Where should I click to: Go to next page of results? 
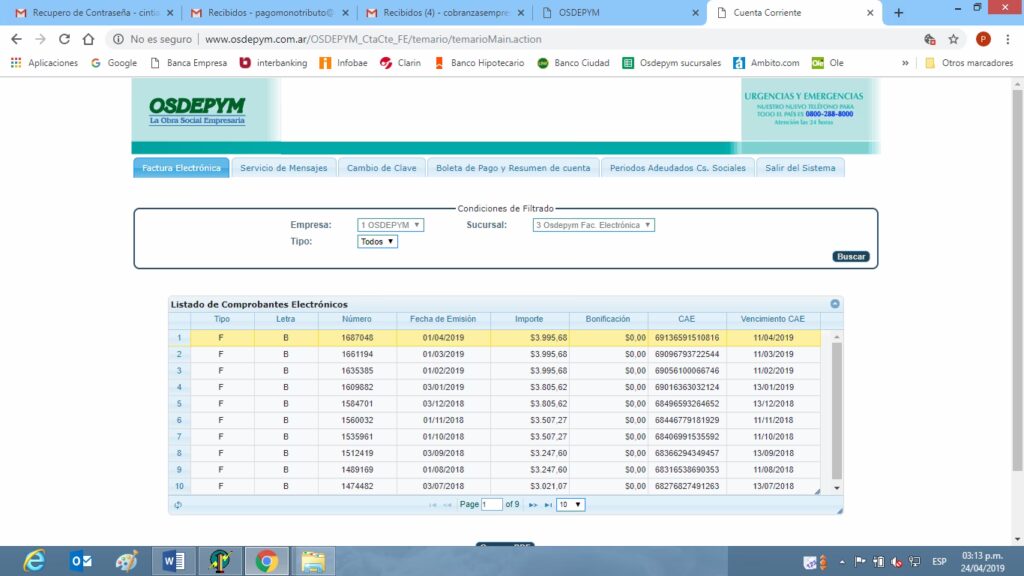click(533, 505)
